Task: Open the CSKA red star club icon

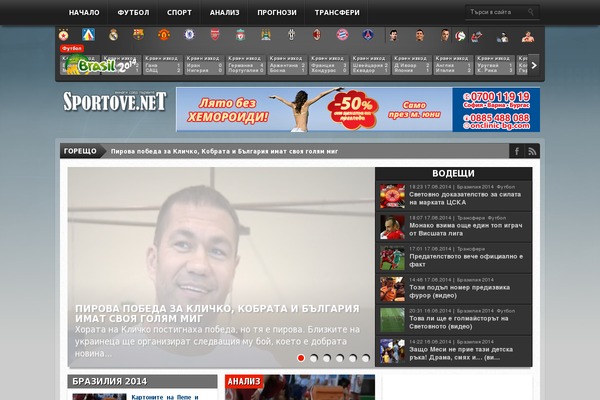Action: (64, 36)
